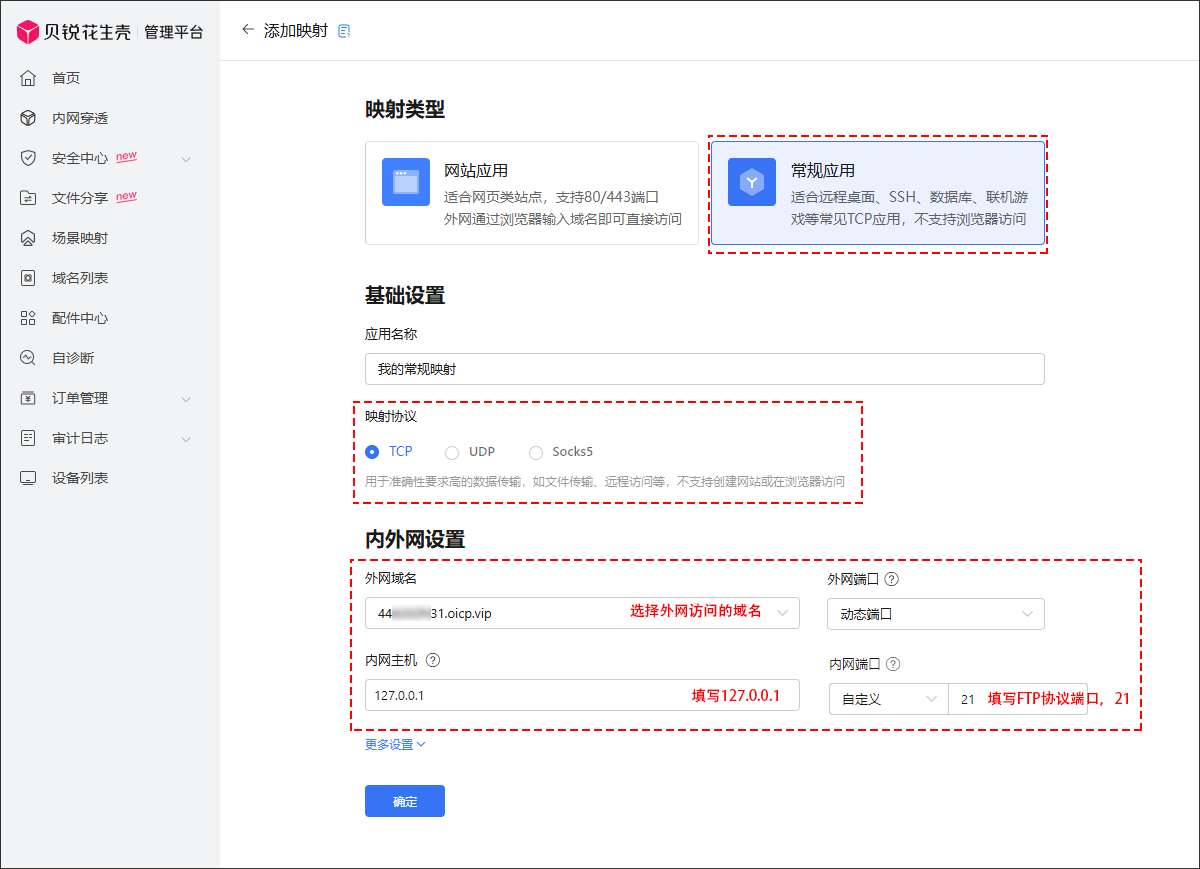
Task: Click the help icon beside 外网端口
Action: point(892,579)
